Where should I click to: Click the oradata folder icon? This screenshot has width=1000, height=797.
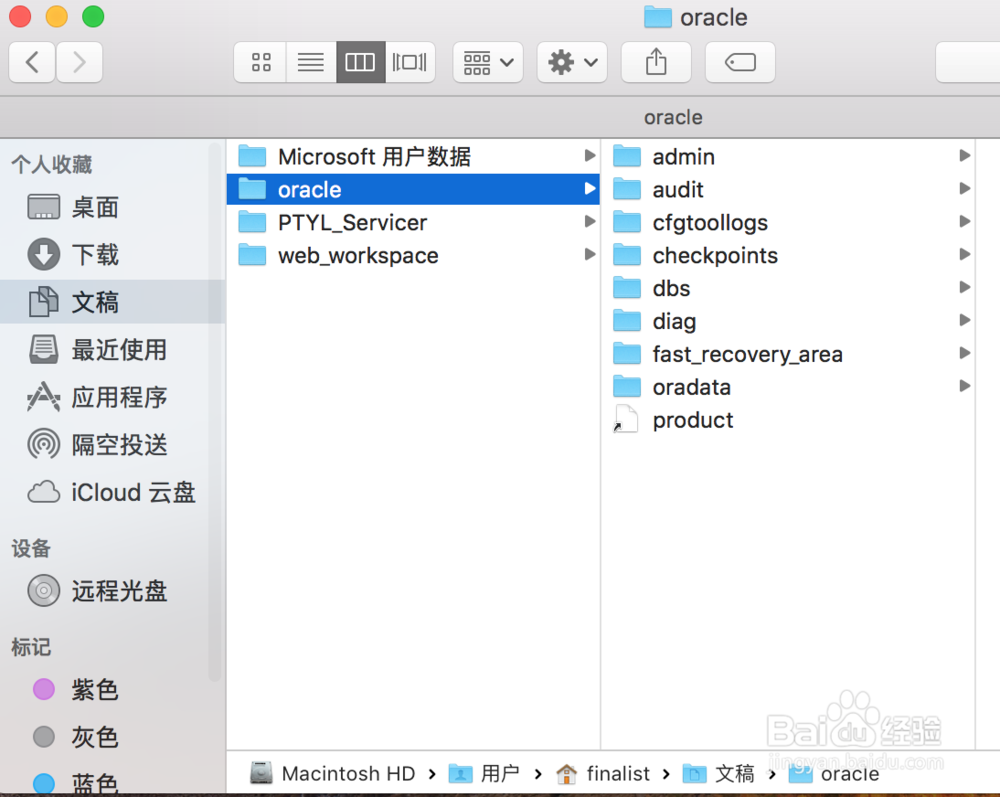(627, 386)
